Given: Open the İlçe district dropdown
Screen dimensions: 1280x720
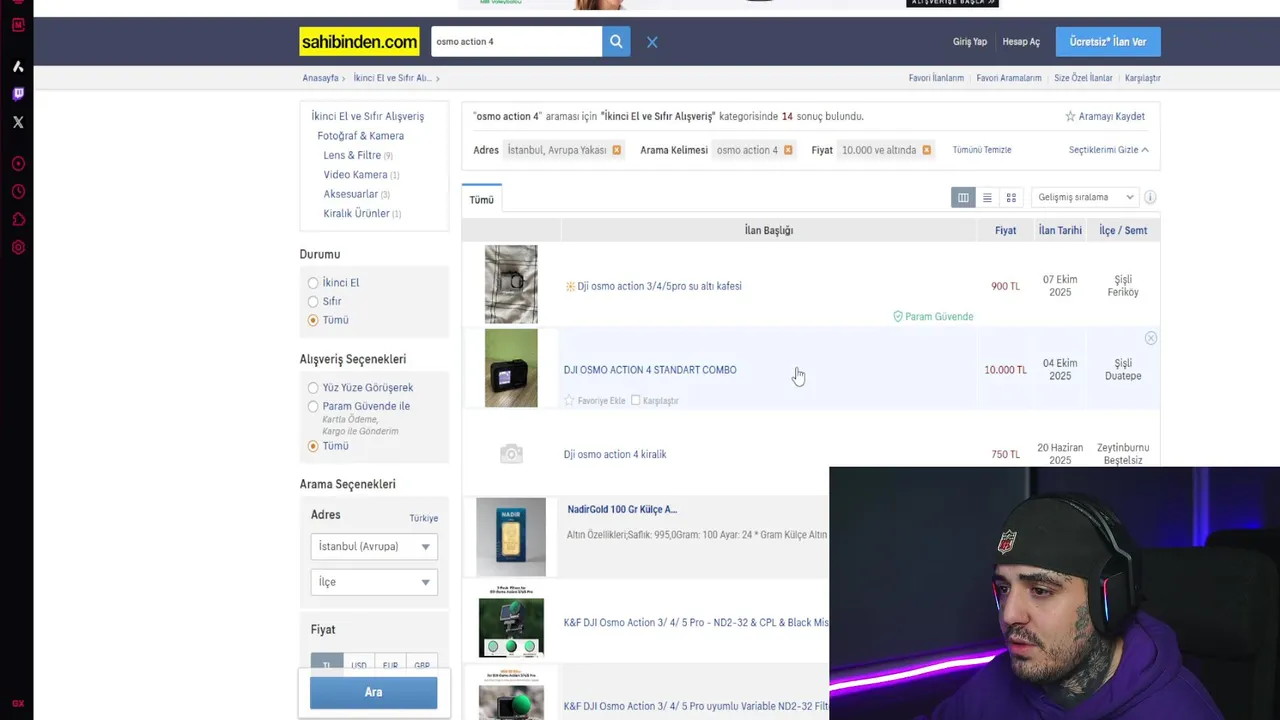Looking at the screenshot, I should [x=374, y=582].
